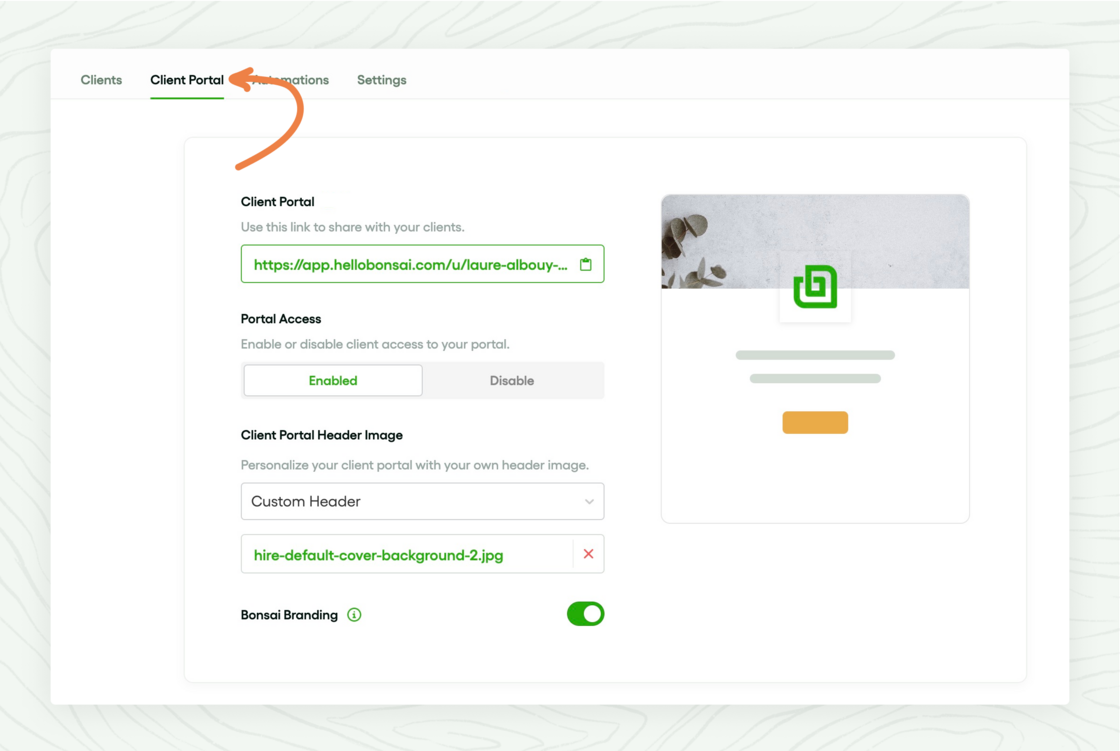
Task: Copy the client portal link with clipboard icon
Action: (586, 264)
